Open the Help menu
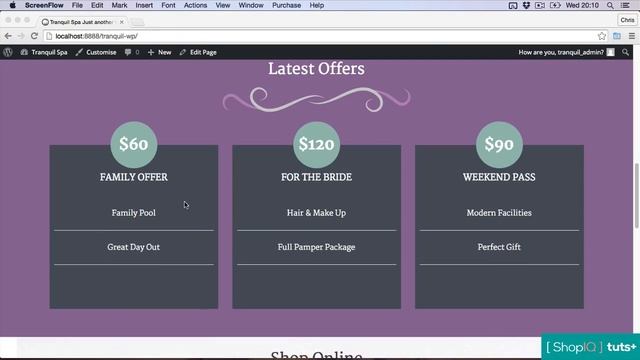The width and height of the screenshot is (640, 360). tap(316, 5)
